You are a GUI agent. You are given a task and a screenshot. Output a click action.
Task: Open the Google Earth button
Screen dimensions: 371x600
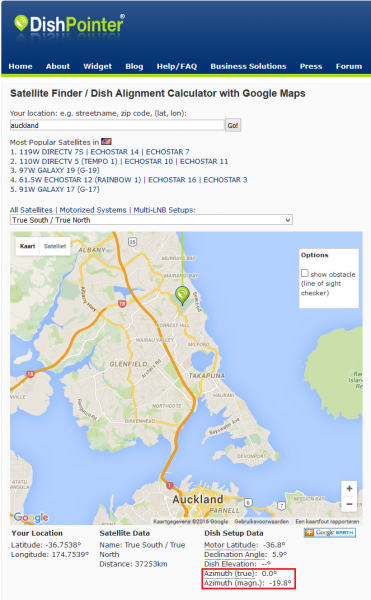[330, 533]
